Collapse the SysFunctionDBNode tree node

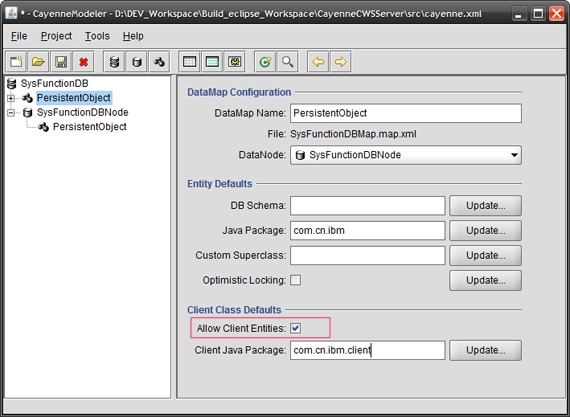(11, 112)
